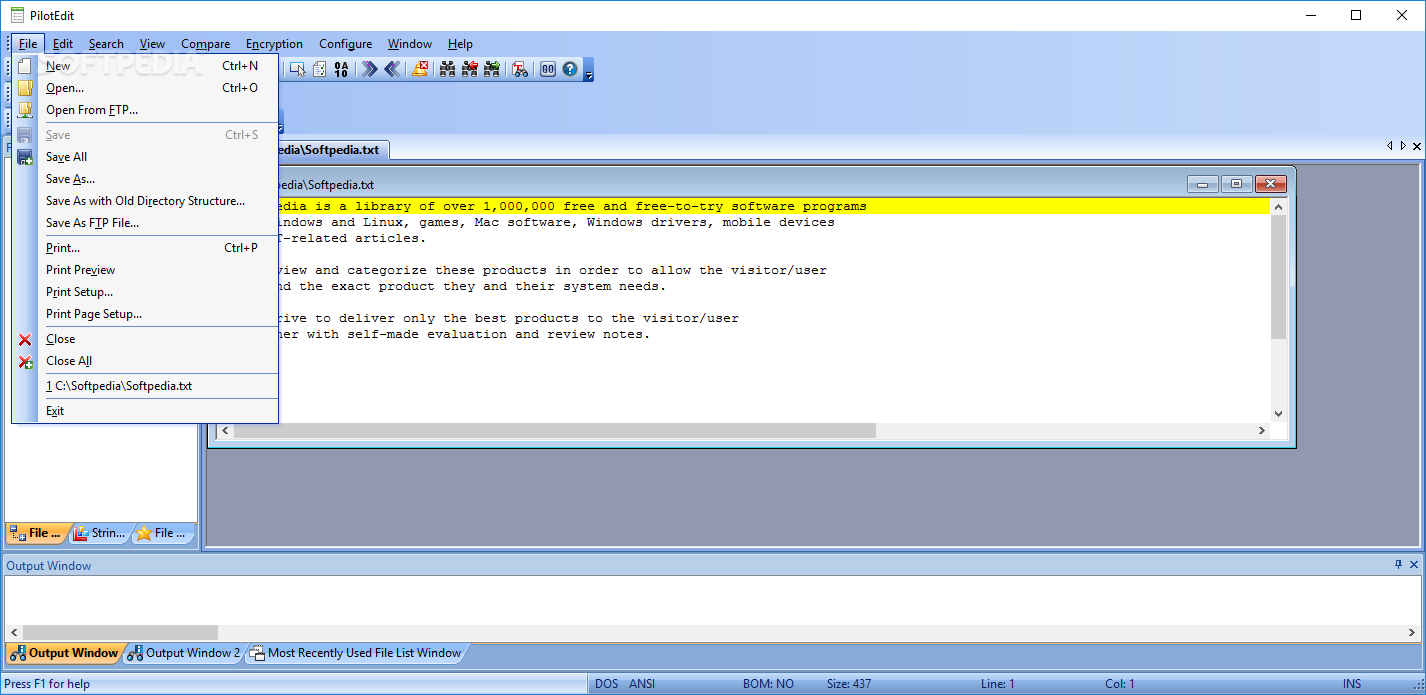
Task: Click the left double-chevron toolbar icon
Action: pyautogui.click(x=392, y=69)
